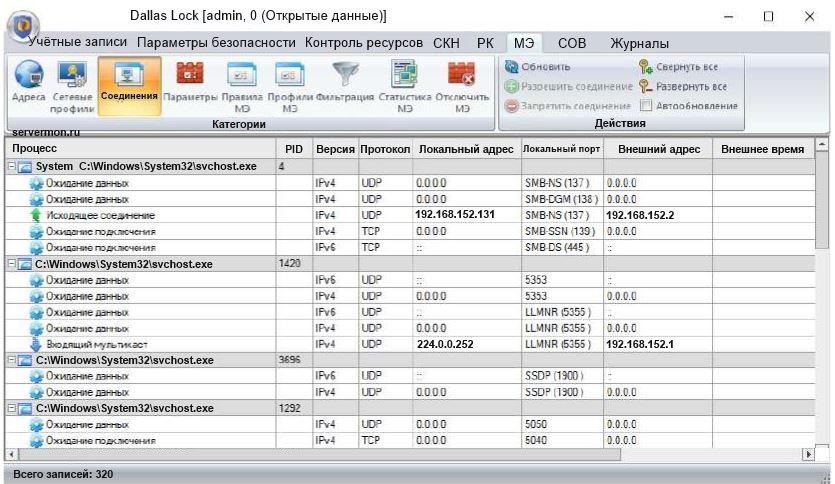This screenshot has height=484, width=835.
Task: Collapse the System svchost.exe PID 4 group
Action: pyautogui.click(x=11, y=167)
